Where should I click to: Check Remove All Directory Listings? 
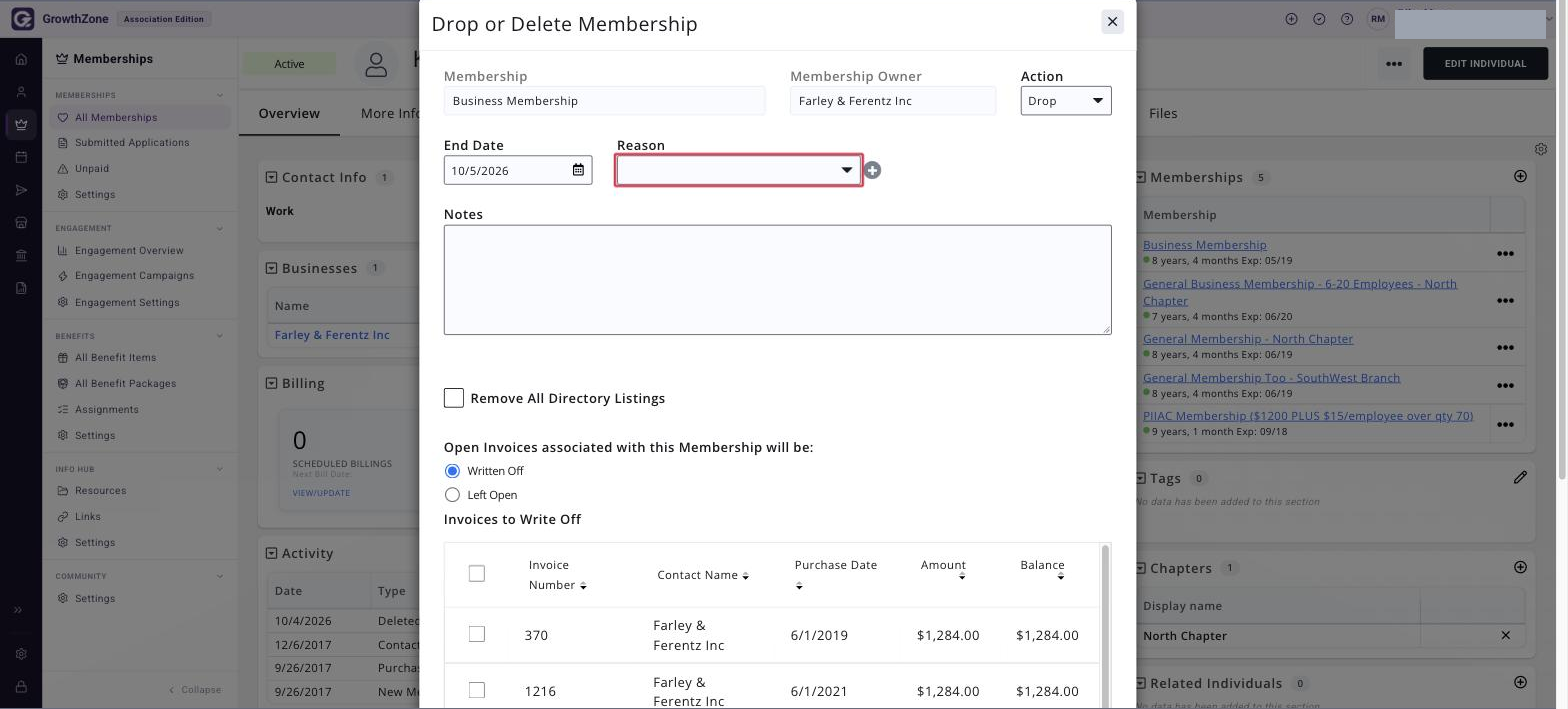click(x=454, y=398)
